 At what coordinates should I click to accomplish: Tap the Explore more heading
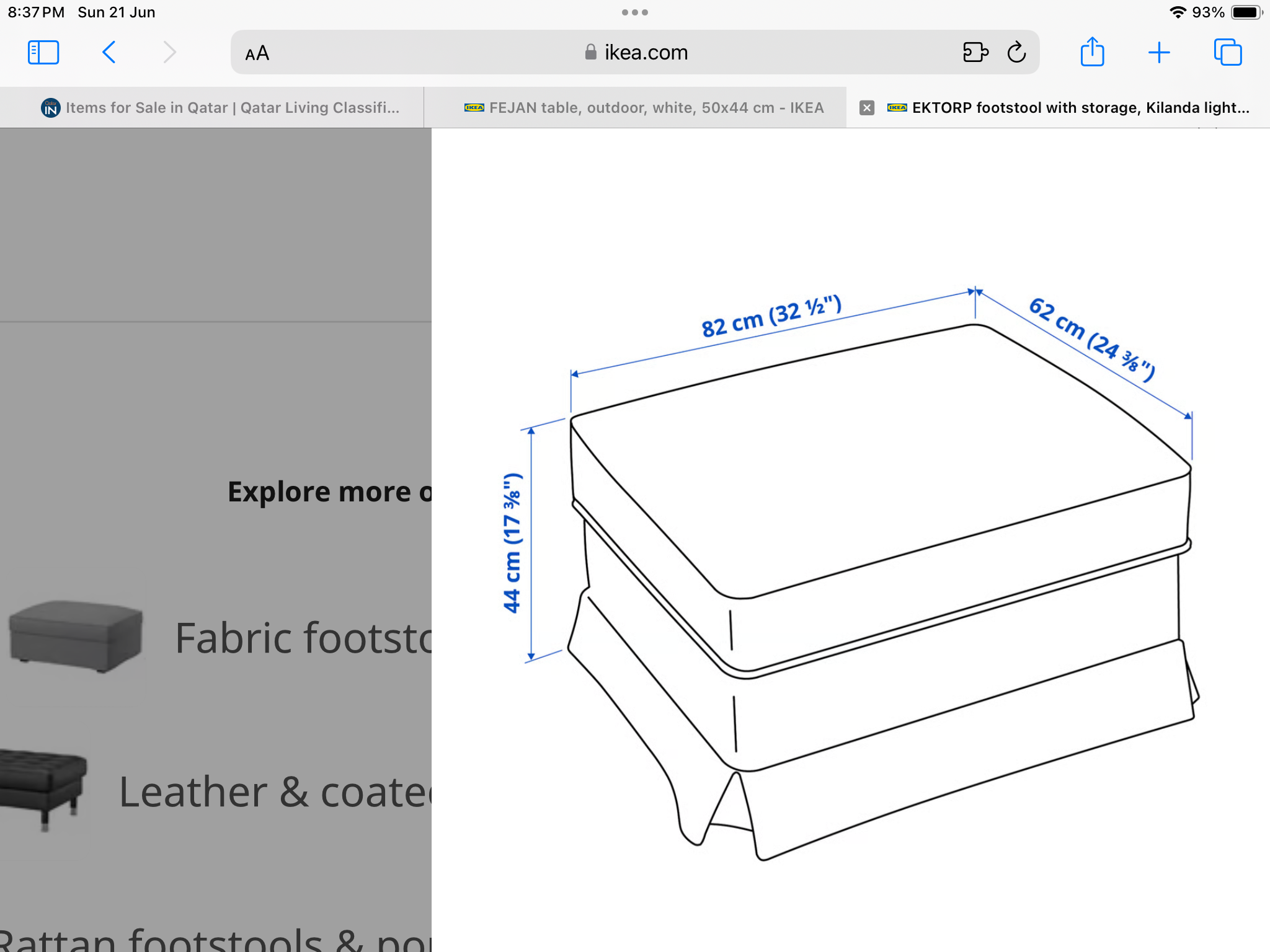329,492
